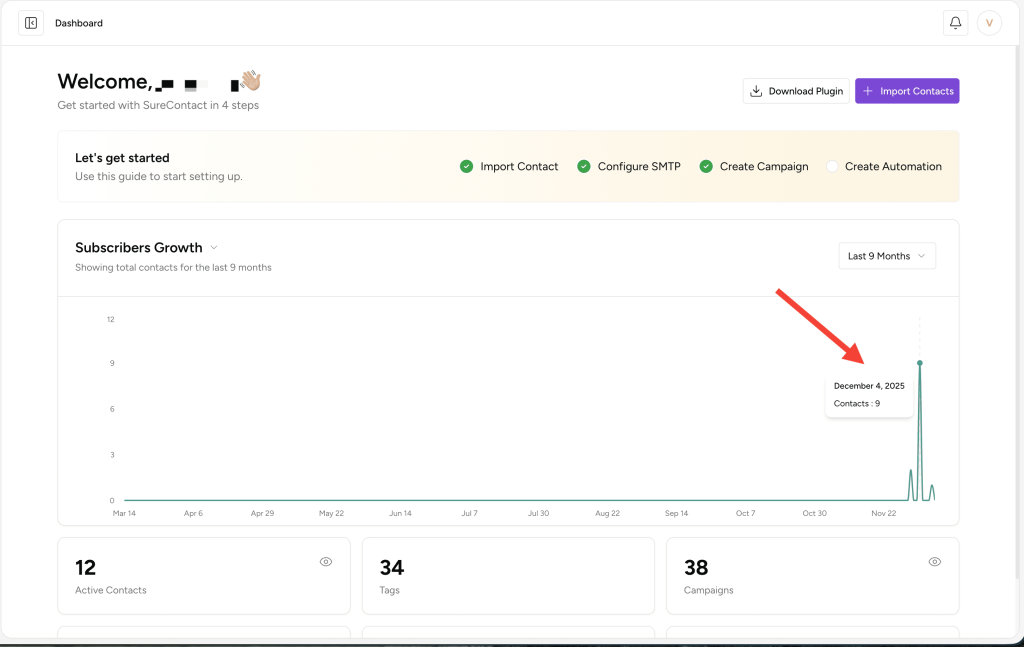Screen dimensions: 1024x647
Task: Click the download icon in Download Plugin
Action: tap(757, 91)
